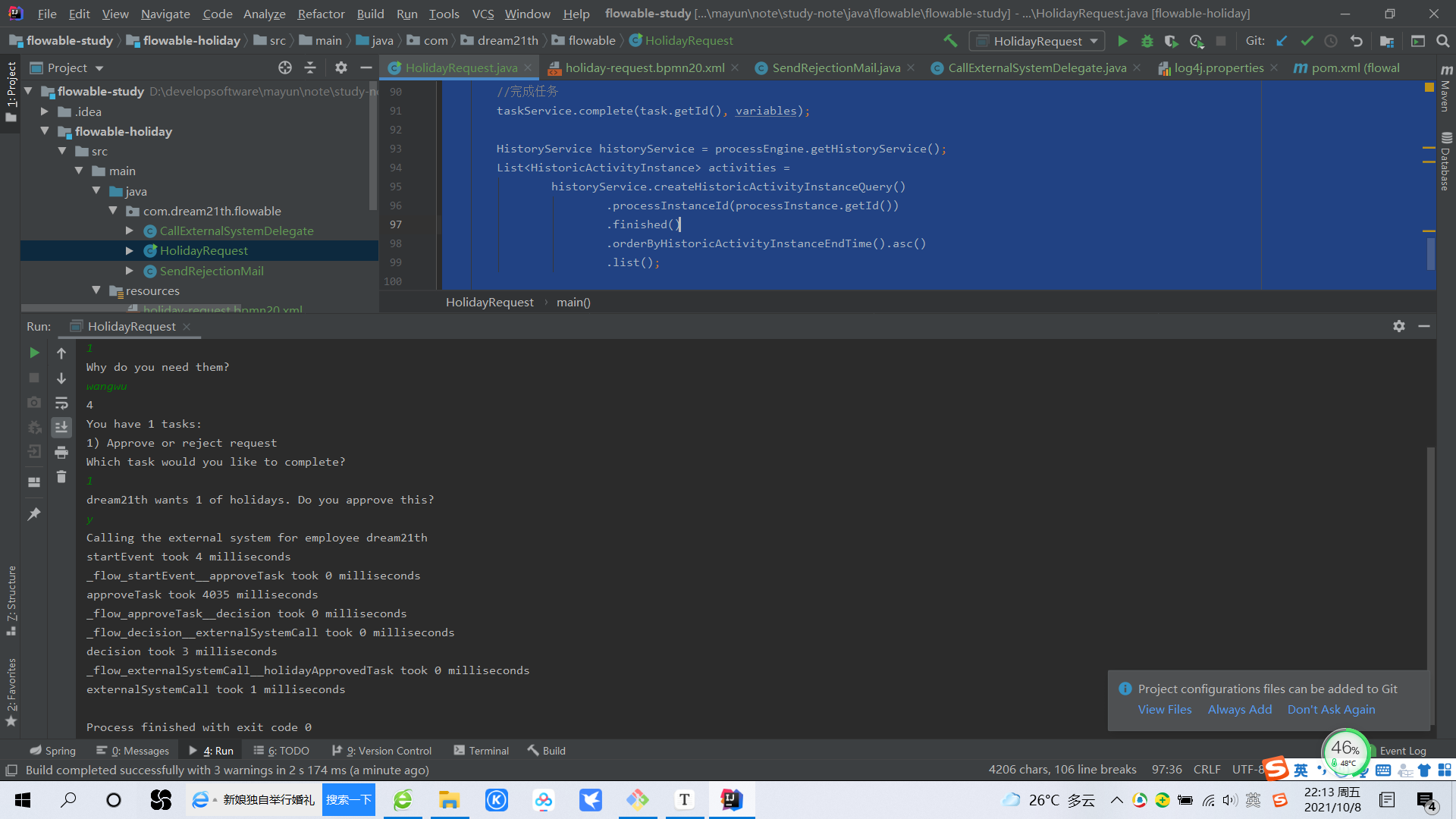This screenshot has width=1456, height=819.
Task: Click the Git commit checkmark icon
Action: point(1307,41)
